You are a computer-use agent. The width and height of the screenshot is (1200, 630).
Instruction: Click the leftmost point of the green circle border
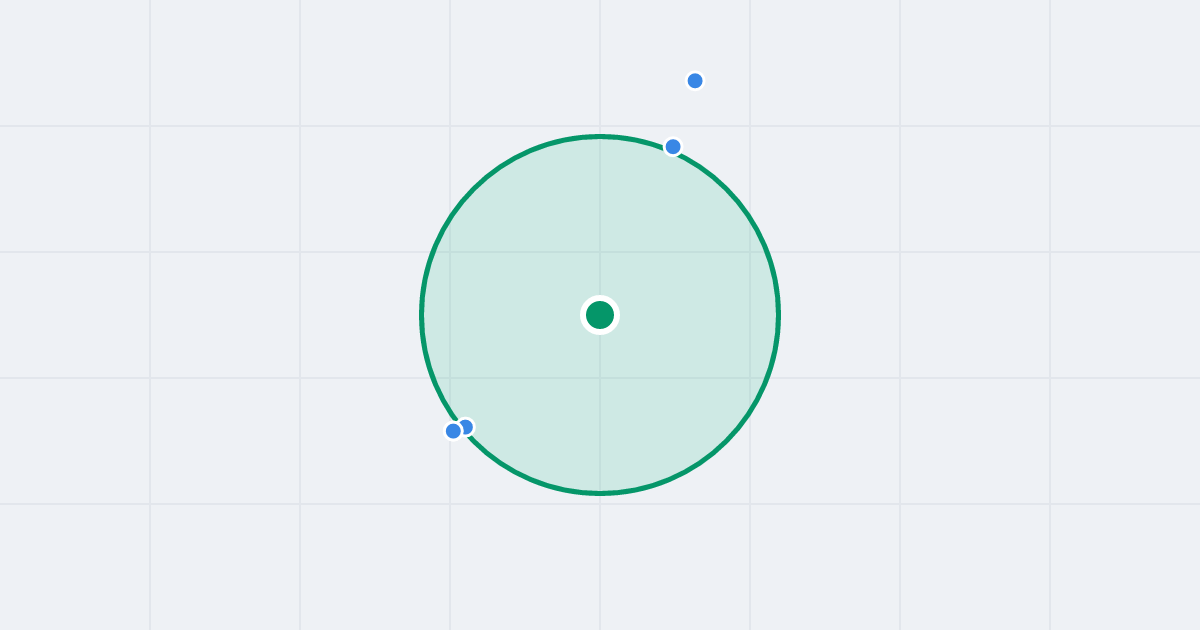pyautogui.click(x=422, y=315)
